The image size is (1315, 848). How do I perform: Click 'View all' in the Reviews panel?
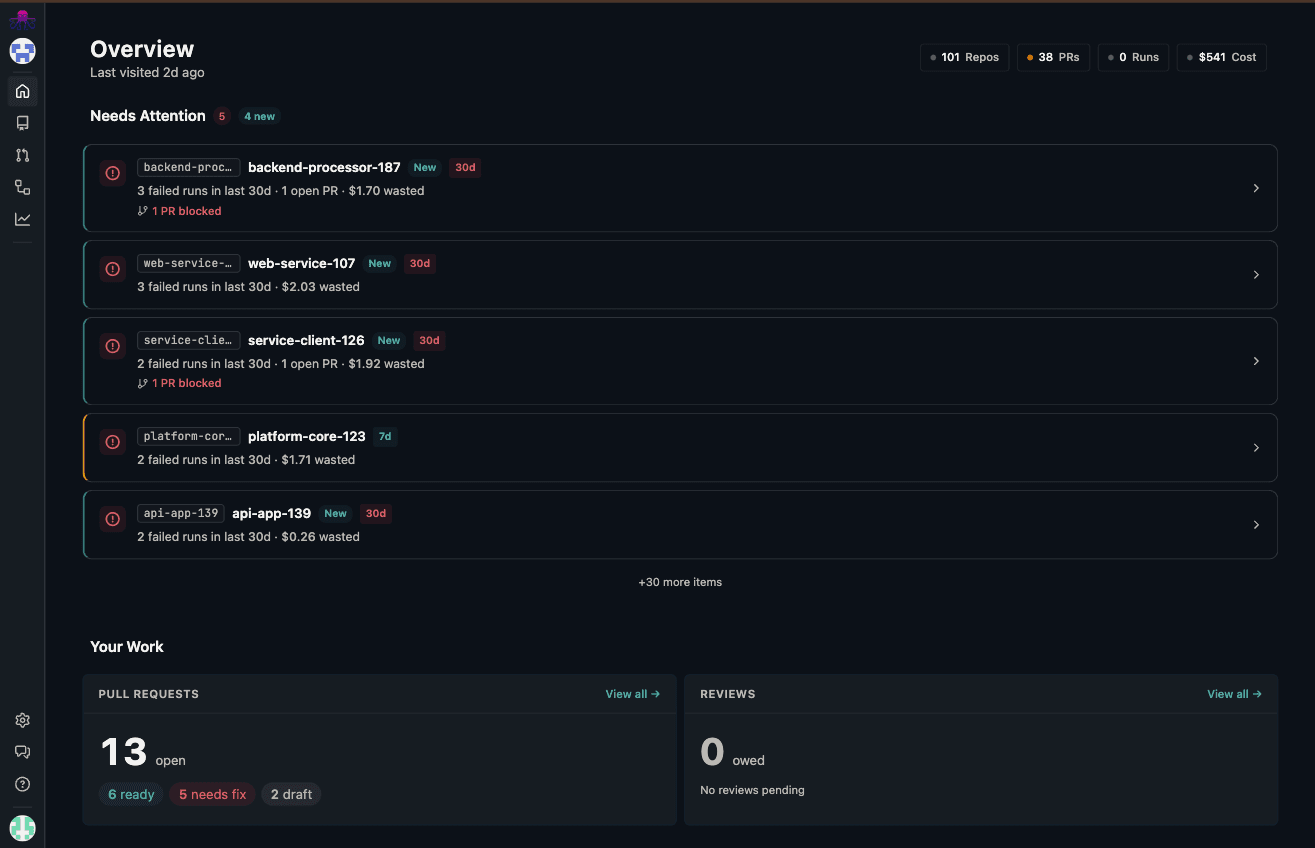click(1234, 693)
